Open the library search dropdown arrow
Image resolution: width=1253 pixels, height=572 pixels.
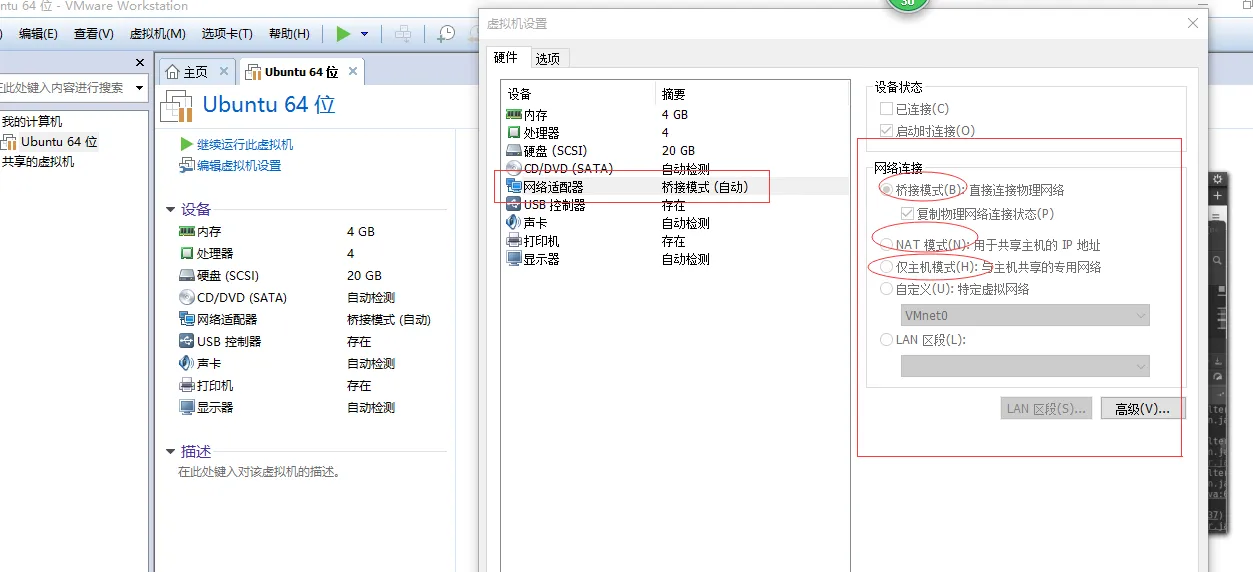coord(139,88)
